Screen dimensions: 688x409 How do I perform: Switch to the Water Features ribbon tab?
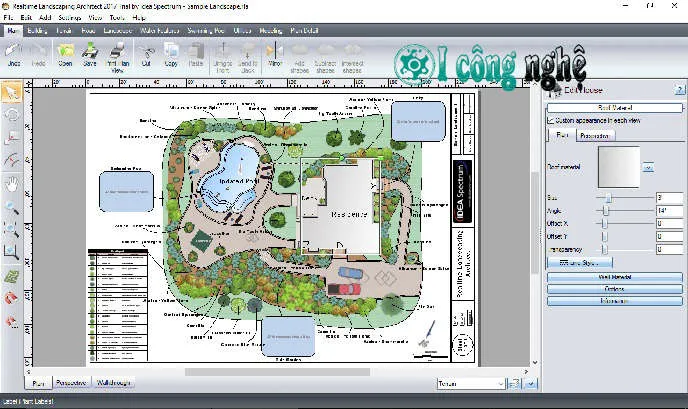[x=160, y=31]
